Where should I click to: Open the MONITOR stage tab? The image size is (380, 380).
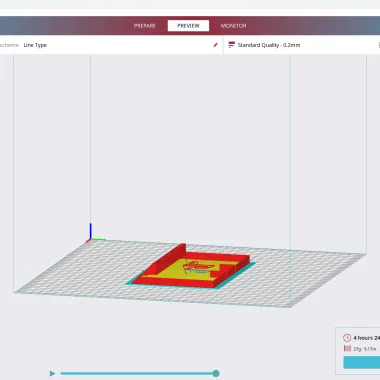coord(233,26)
